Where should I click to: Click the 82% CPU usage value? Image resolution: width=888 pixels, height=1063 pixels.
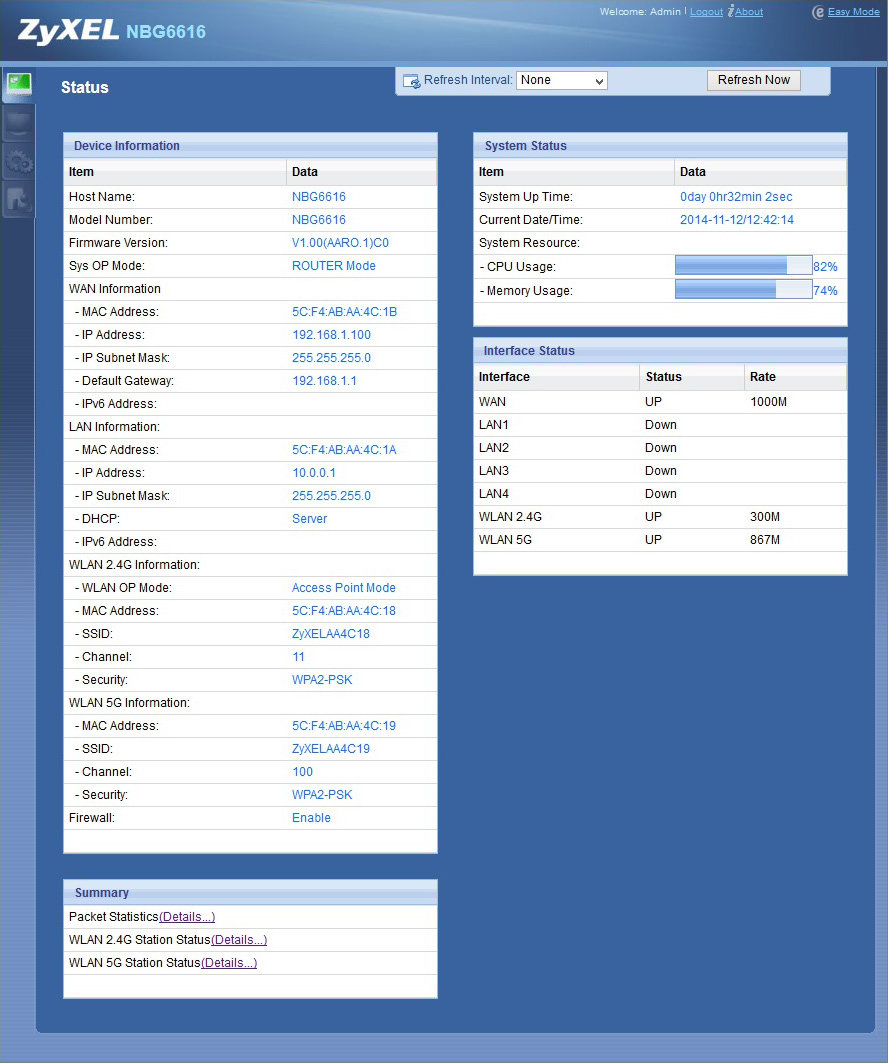(826, 266)
